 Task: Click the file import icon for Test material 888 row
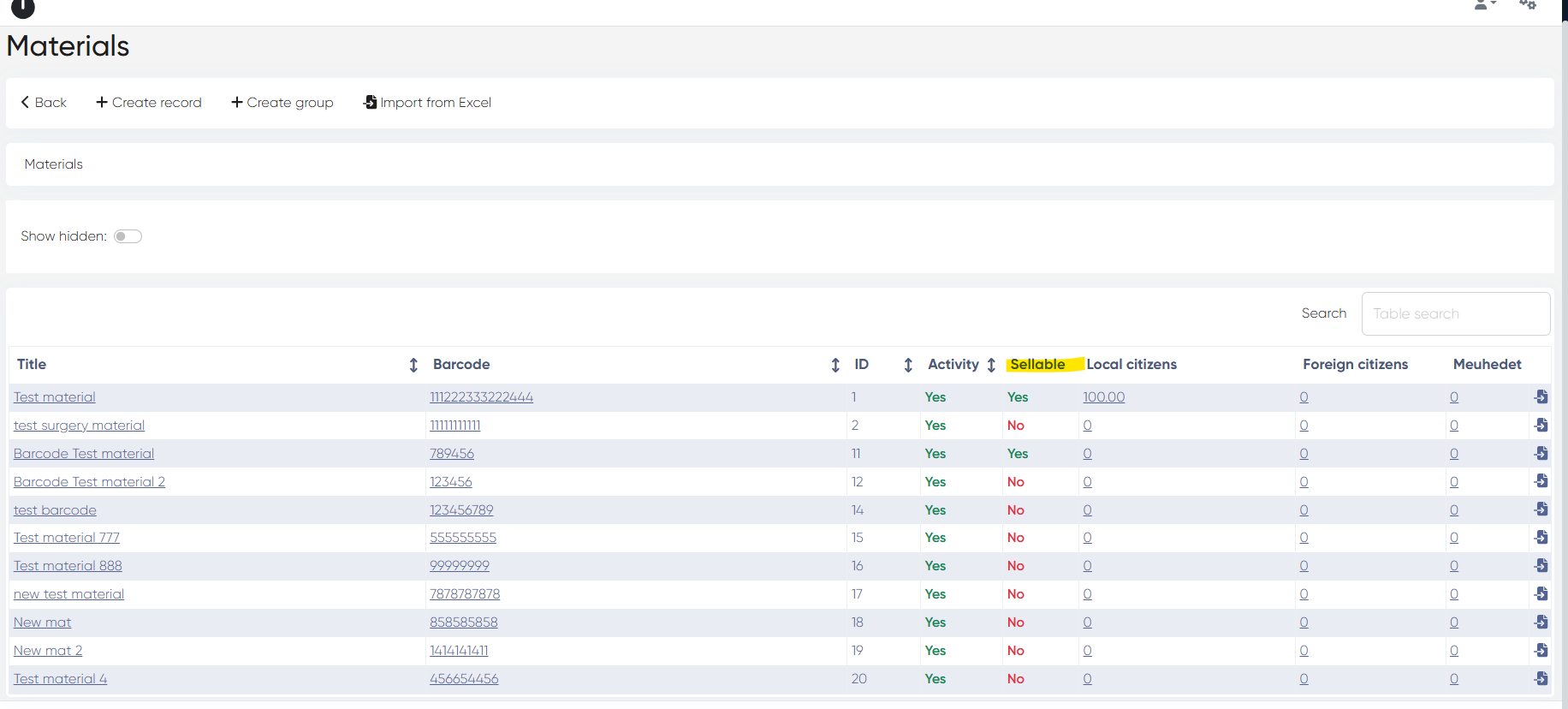(x=1541, y=565)
